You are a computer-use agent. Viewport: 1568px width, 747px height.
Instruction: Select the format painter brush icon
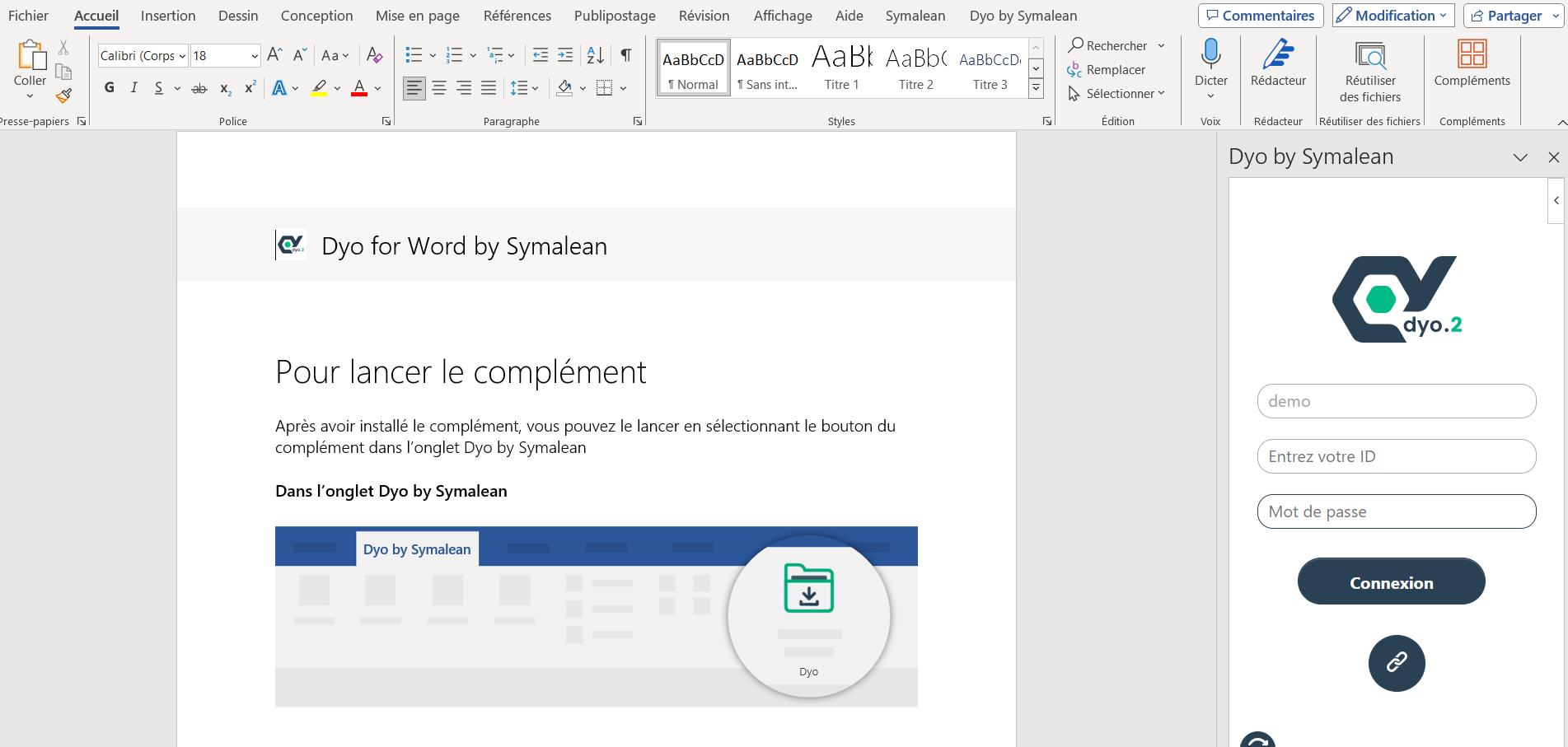[63, 96]
